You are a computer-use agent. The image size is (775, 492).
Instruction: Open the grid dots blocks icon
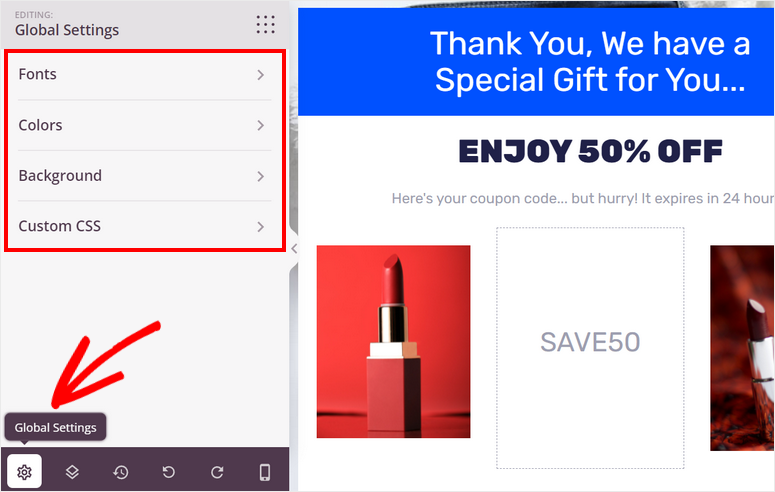pos(265,24)
